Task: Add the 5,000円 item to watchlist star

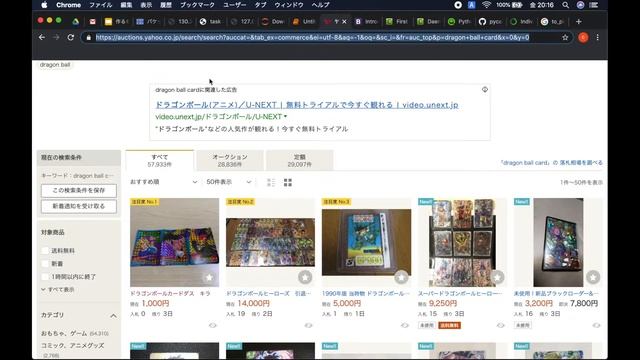Action: 401,278
